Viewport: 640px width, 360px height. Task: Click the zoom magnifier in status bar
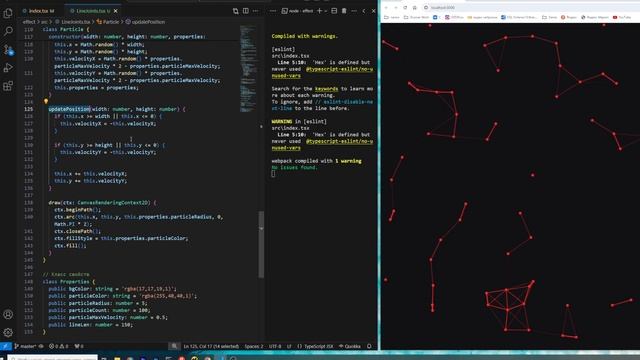[174, 346]
